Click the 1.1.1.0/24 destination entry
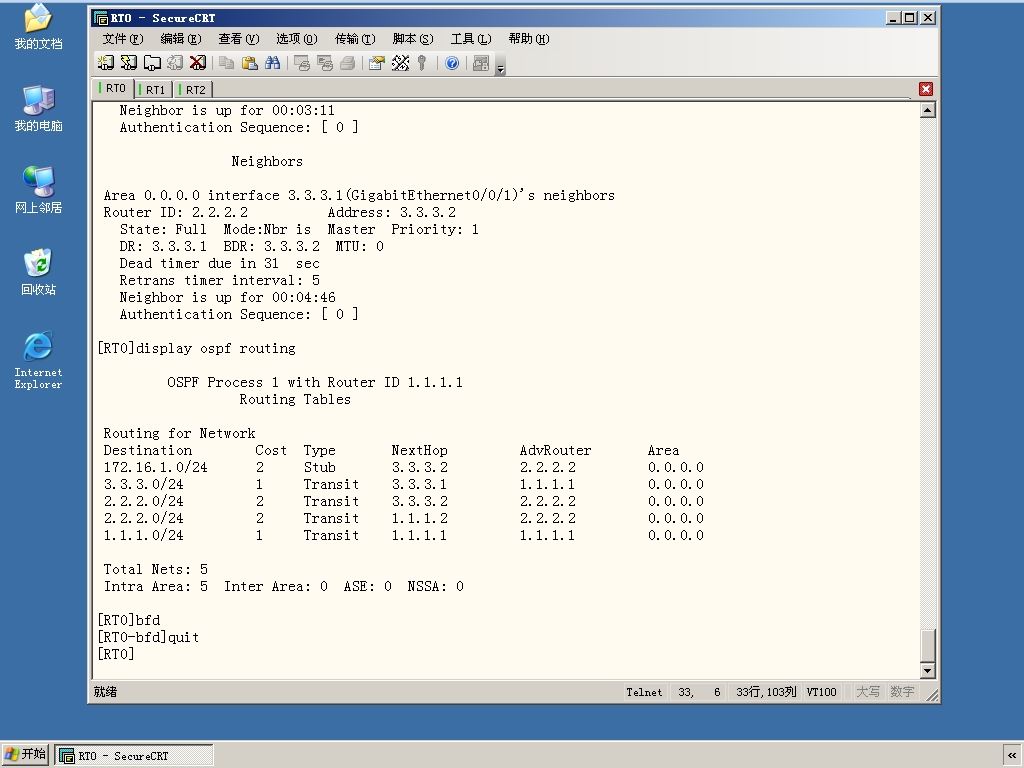Viewport: 1024px width, 768px height. 144,535
